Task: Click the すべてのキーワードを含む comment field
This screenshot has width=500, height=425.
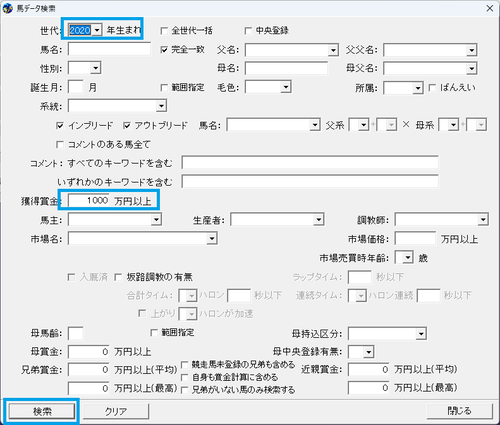Action: point(310,163)
